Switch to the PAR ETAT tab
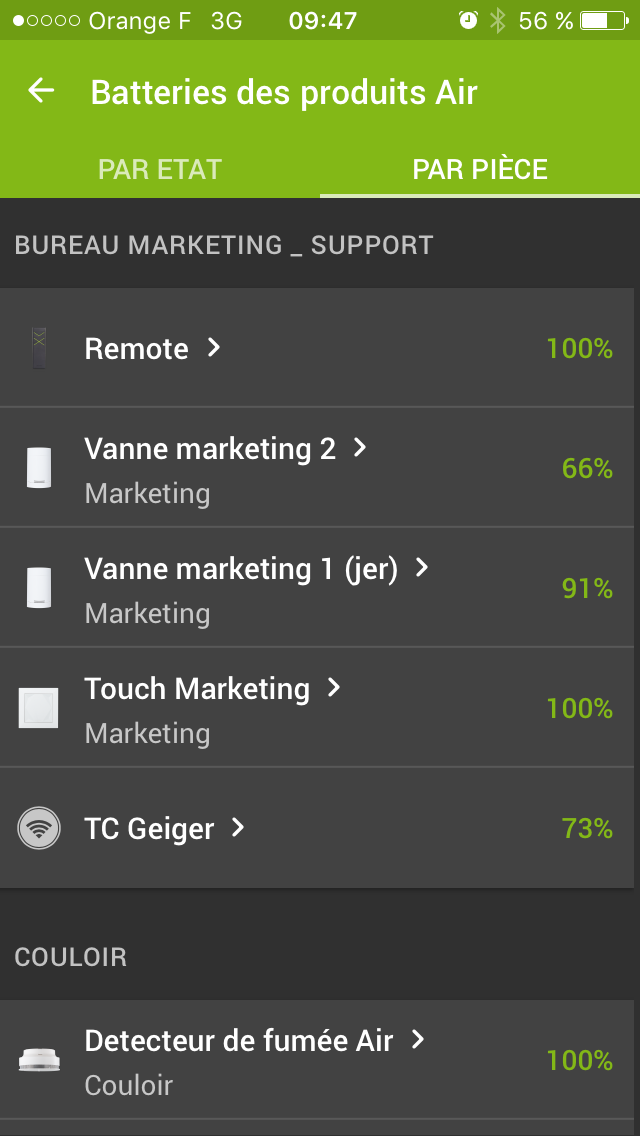The height and width of the screenshot is (1136, 640). pos(160,169)
